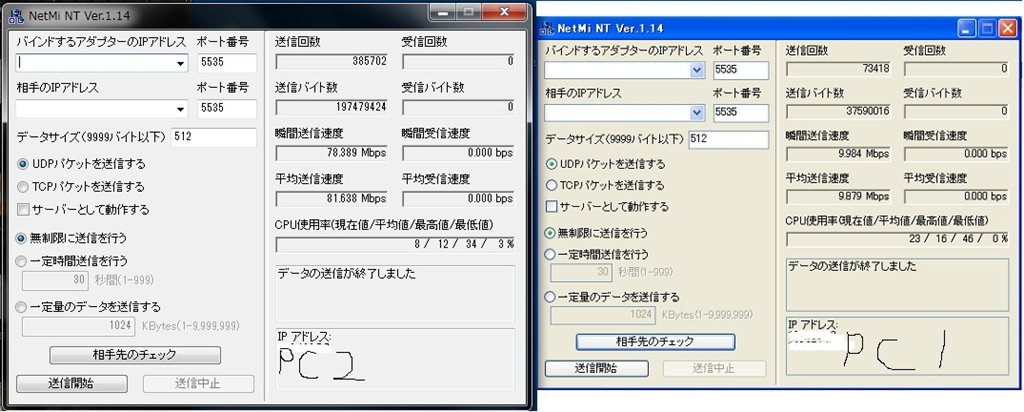
Task: Click the bind port number field in PC1 window
Action: click(741, 71)
